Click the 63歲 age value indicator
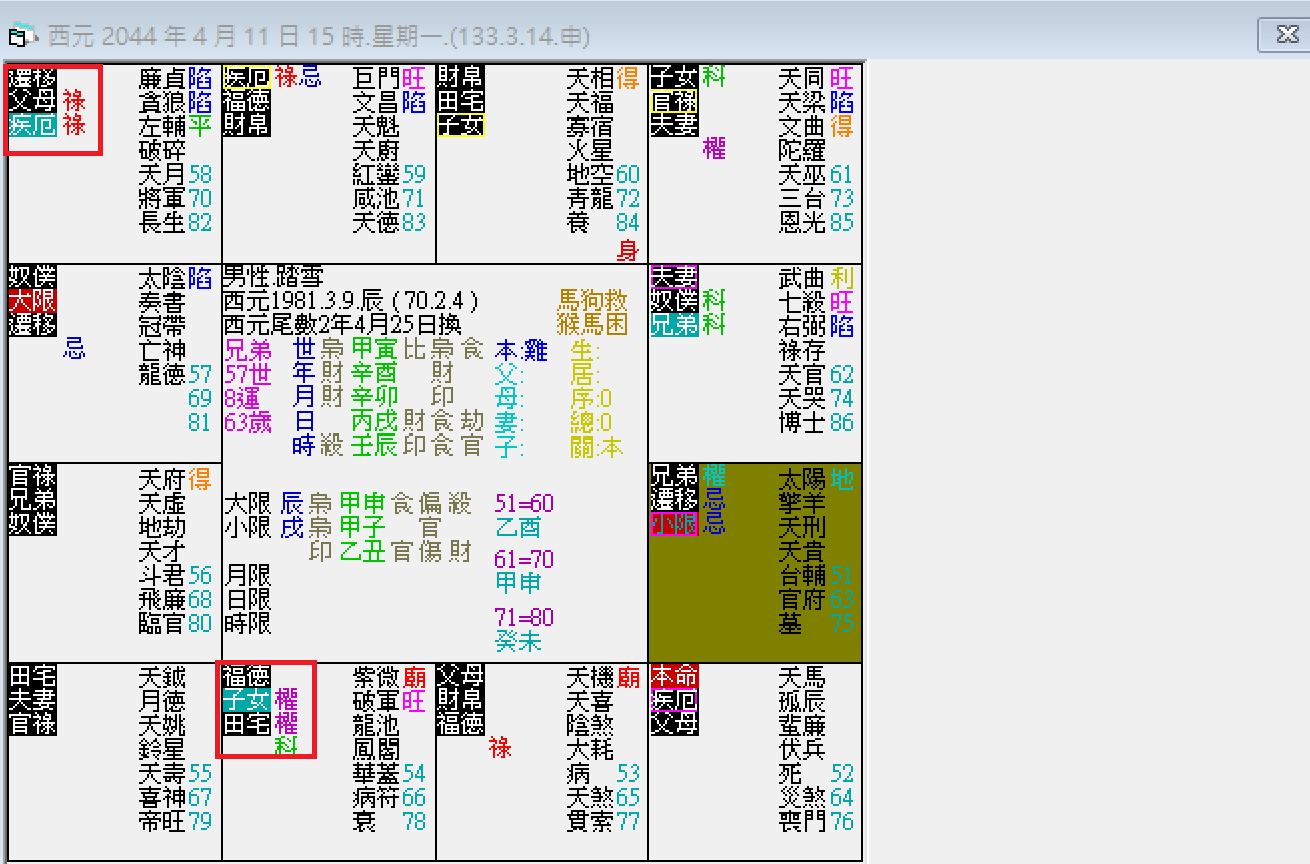Image resolution: width=1310 pixels, height=864 pixels. (x=248, y=422)
